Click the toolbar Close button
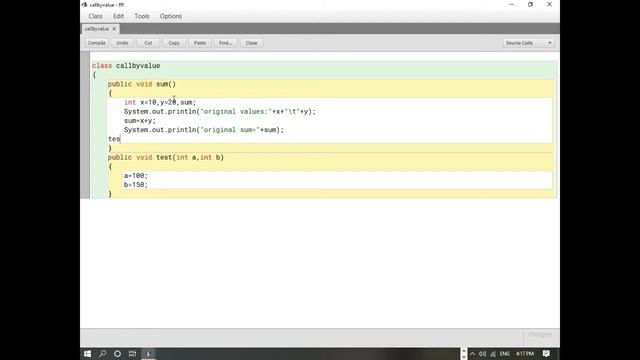The width and height of the screenshot is (640, 360). tap(251, 43)
